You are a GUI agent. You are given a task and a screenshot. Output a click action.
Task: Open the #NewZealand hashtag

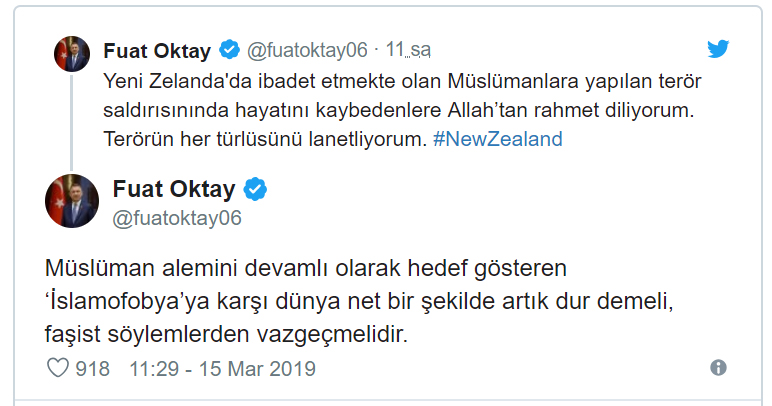click(x=498, y=139)
